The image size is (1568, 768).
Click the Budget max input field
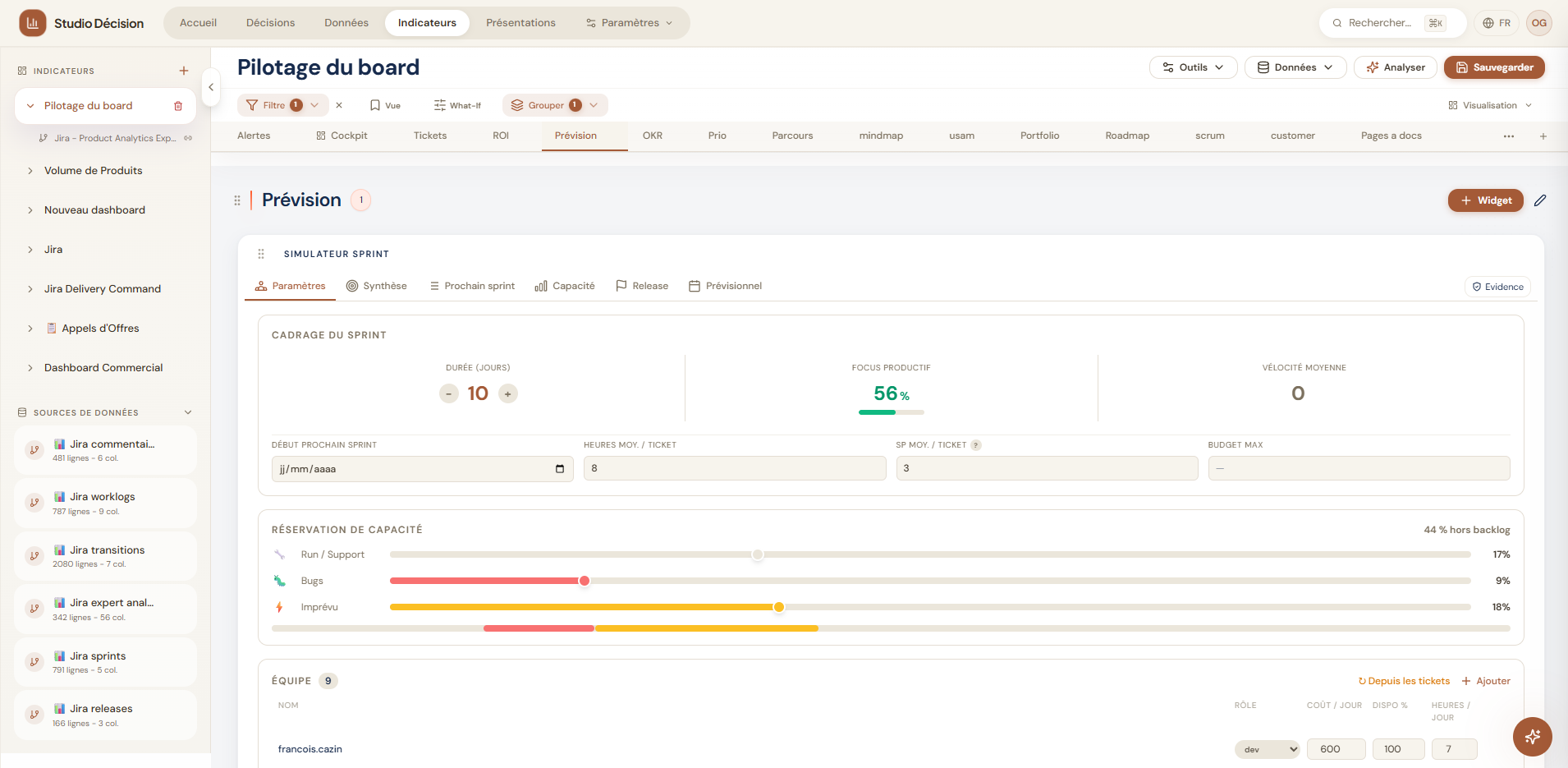pyautogui.click(x=1359, y=468)
